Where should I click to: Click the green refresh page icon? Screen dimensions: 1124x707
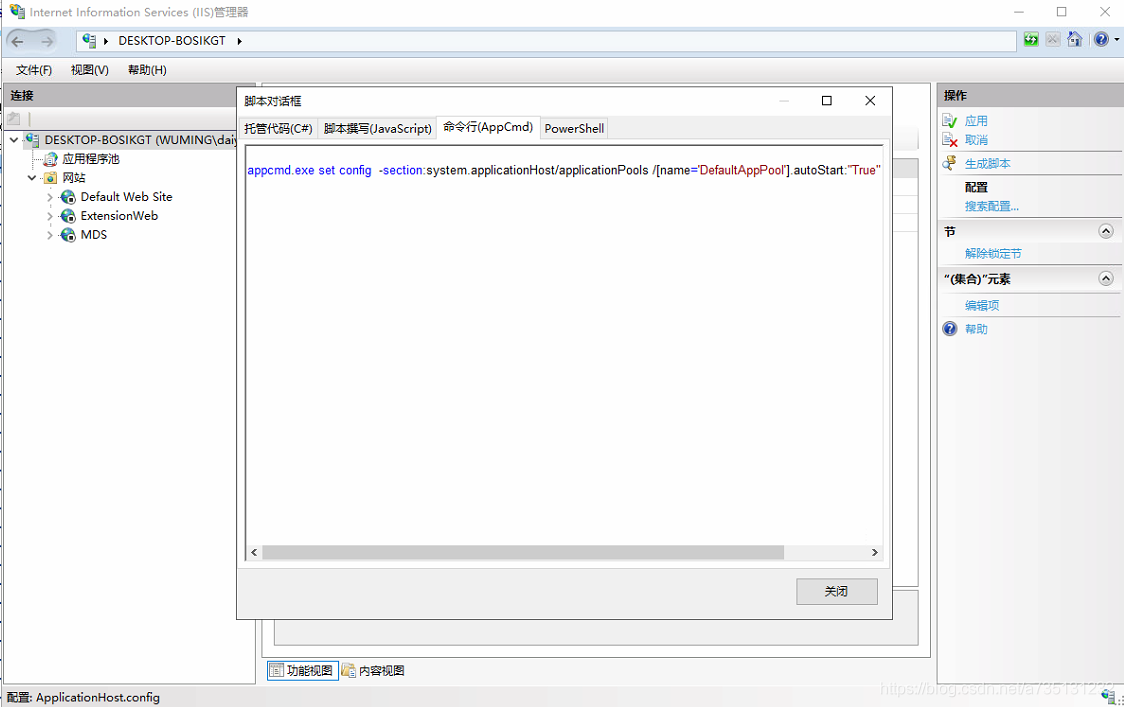pyautogui.click(x=1031, y=39)
